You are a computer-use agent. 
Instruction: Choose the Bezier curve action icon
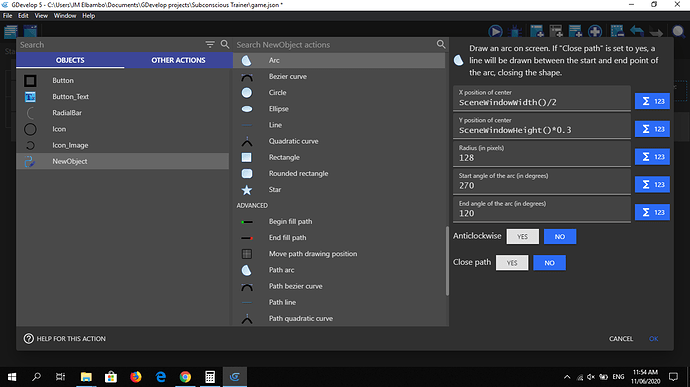click(247, 77)
